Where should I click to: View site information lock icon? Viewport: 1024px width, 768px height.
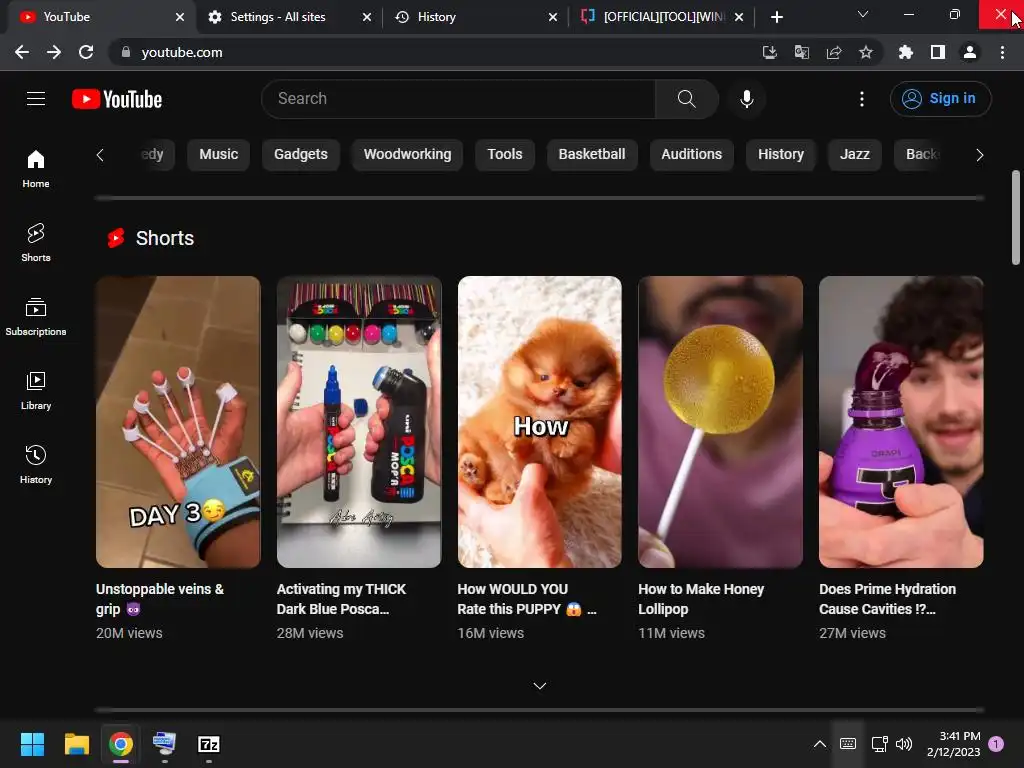tap(125, 52)
